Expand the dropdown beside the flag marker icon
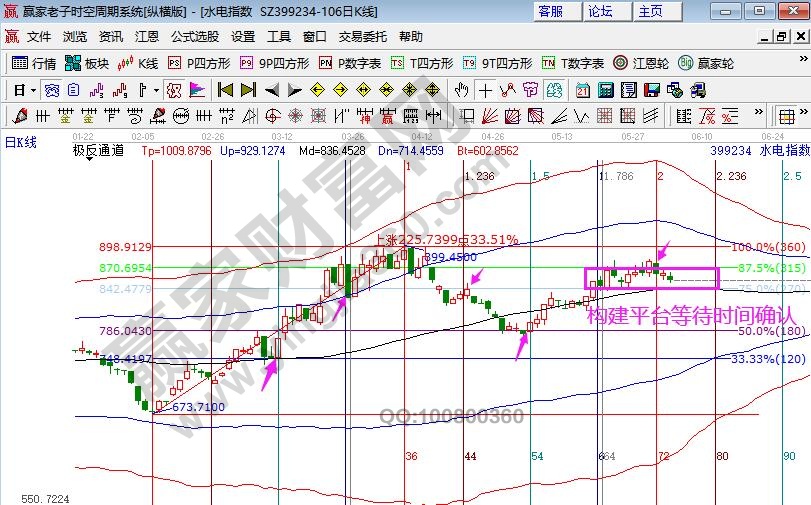This screenshot has width=811, height=505. tap(155, 90)
